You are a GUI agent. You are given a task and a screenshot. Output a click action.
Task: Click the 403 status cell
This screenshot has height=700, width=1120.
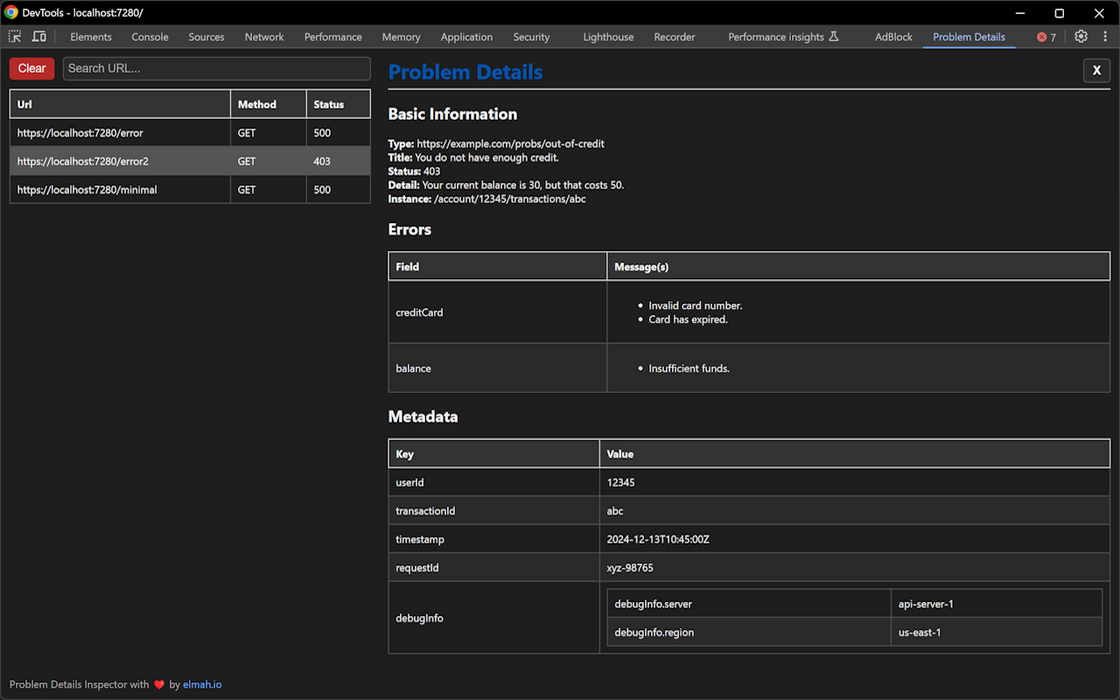[x=338, y=161]
